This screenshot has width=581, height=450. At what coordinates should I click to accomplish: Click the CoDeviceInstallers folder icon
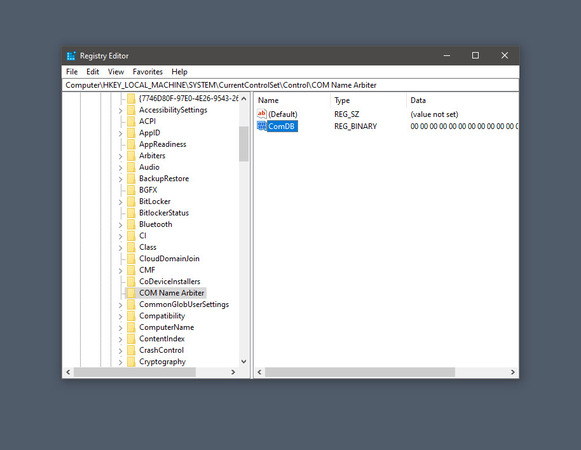pos(131,281)
